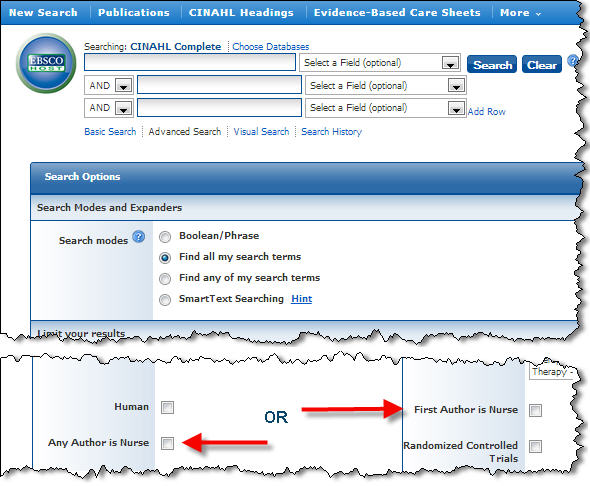Viewport: 590px width, 486px height.
Task: Open the search modes help icon
Action: point(138,237)
